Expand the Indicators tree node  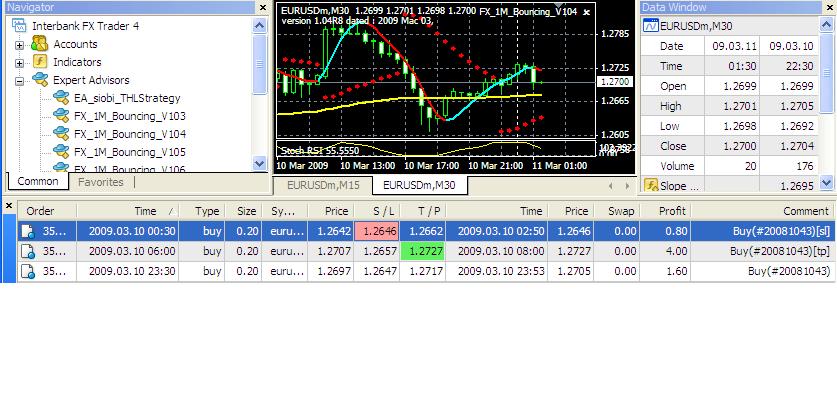tap(20, 63)
